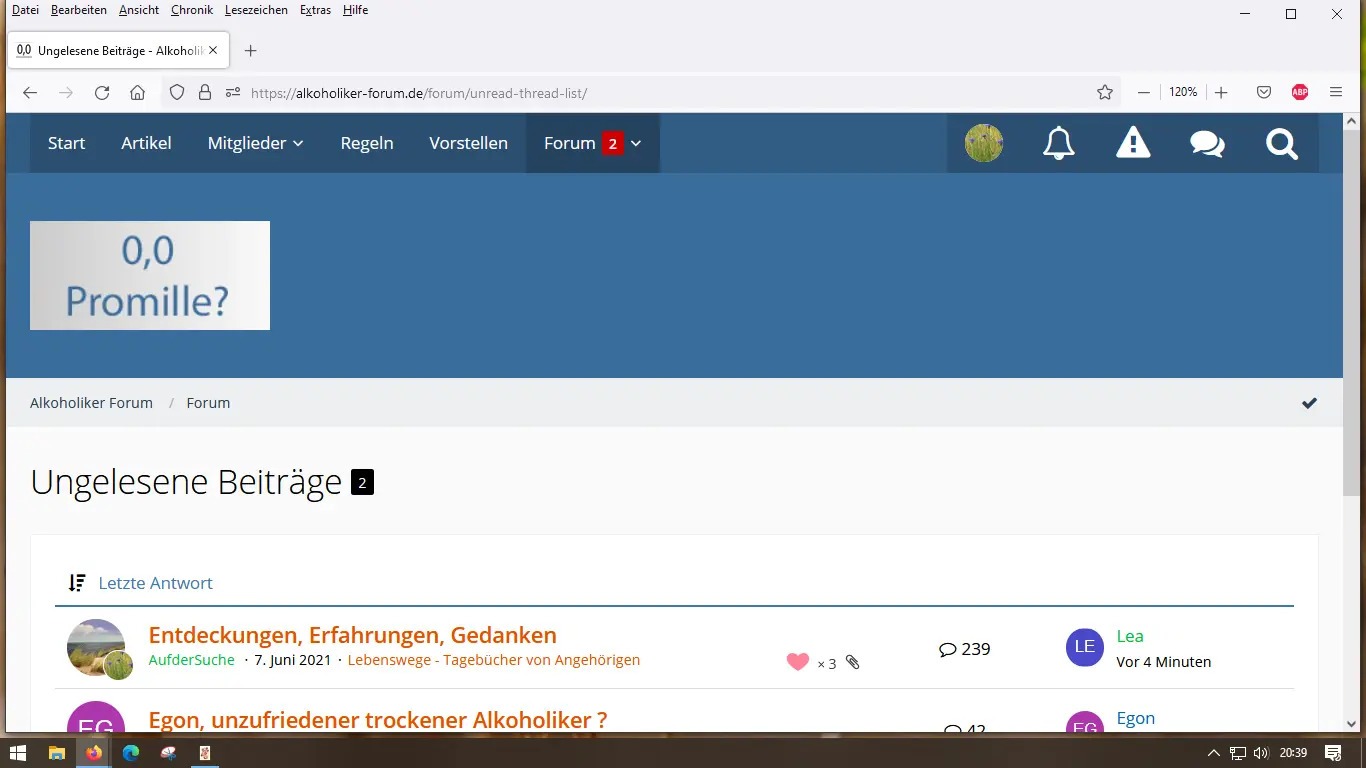Open the Lesezeichen menu
This screenshot has height=768, width=1366.
coord(256,10)
